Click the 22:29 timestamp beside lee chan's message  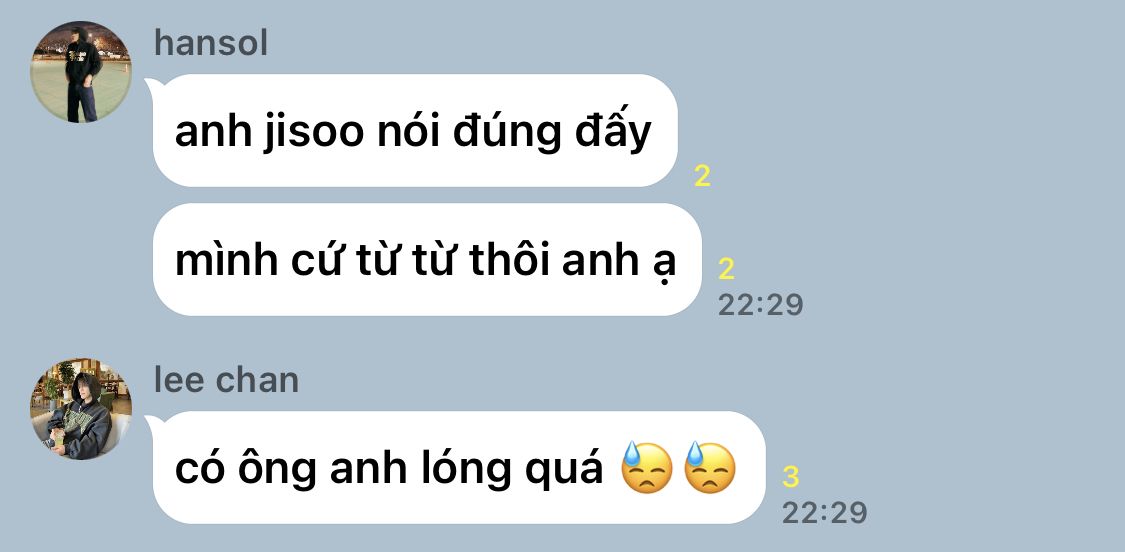coord(824,513)
